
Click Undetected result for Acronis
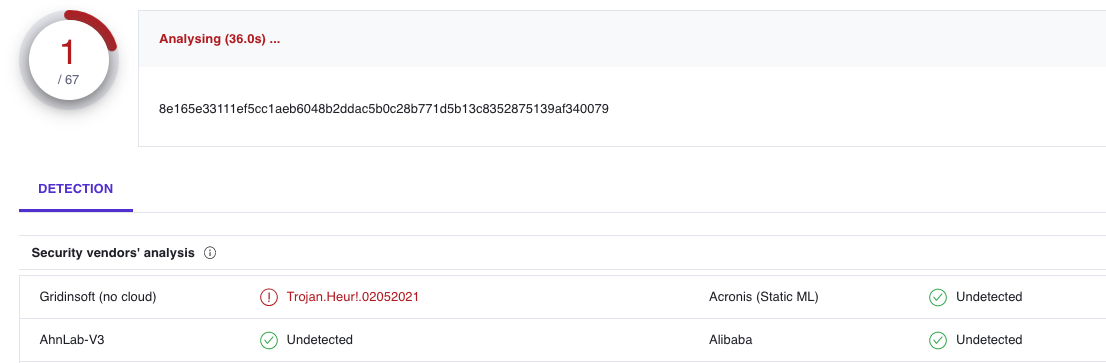pos(989,297)
